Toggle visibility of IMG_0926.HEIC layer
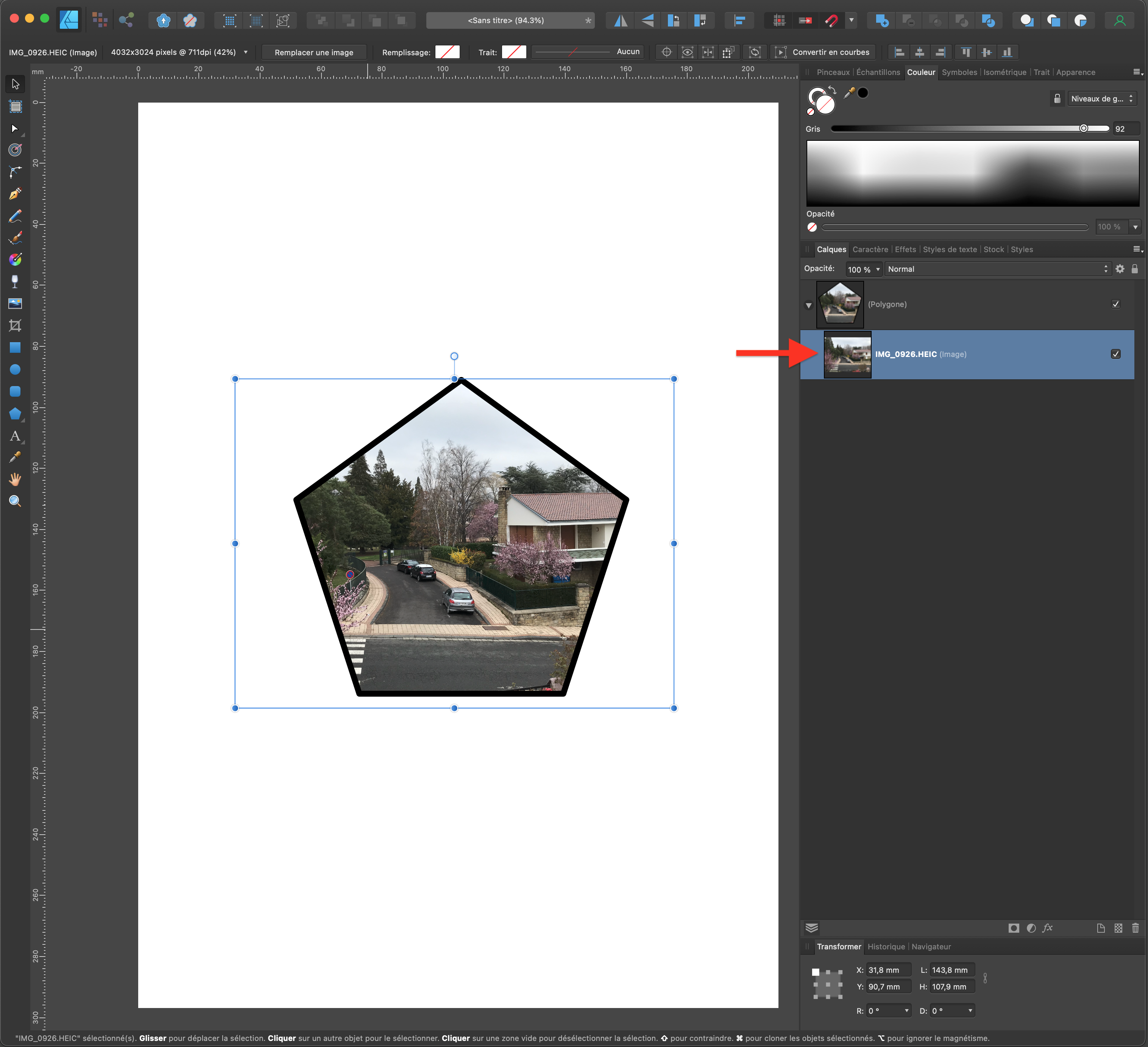This screenshot has height=1047, width=1148. pos(1115,354)
